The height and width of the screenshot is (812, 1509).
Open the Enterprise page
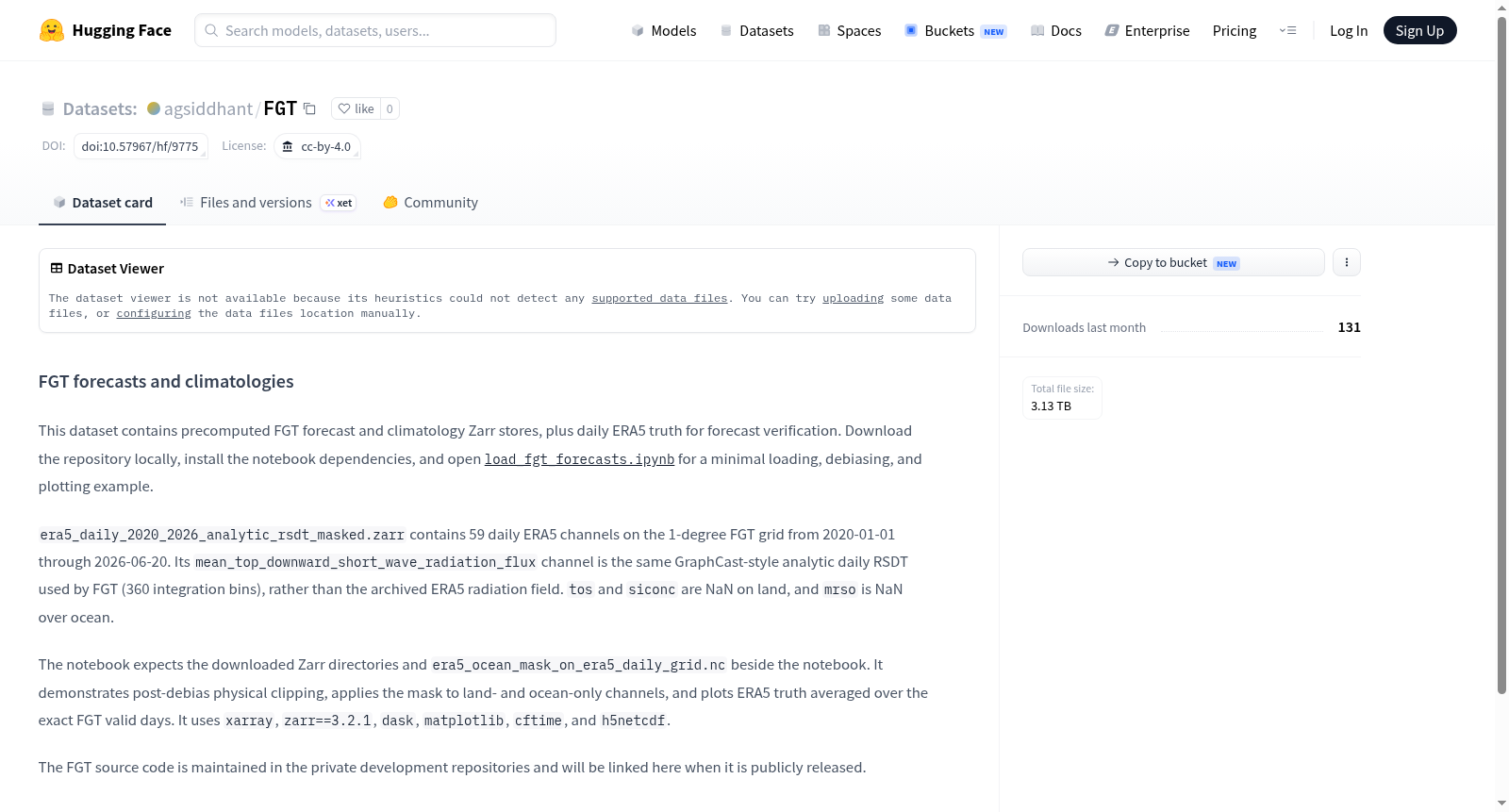click(x=1147, y=30)
